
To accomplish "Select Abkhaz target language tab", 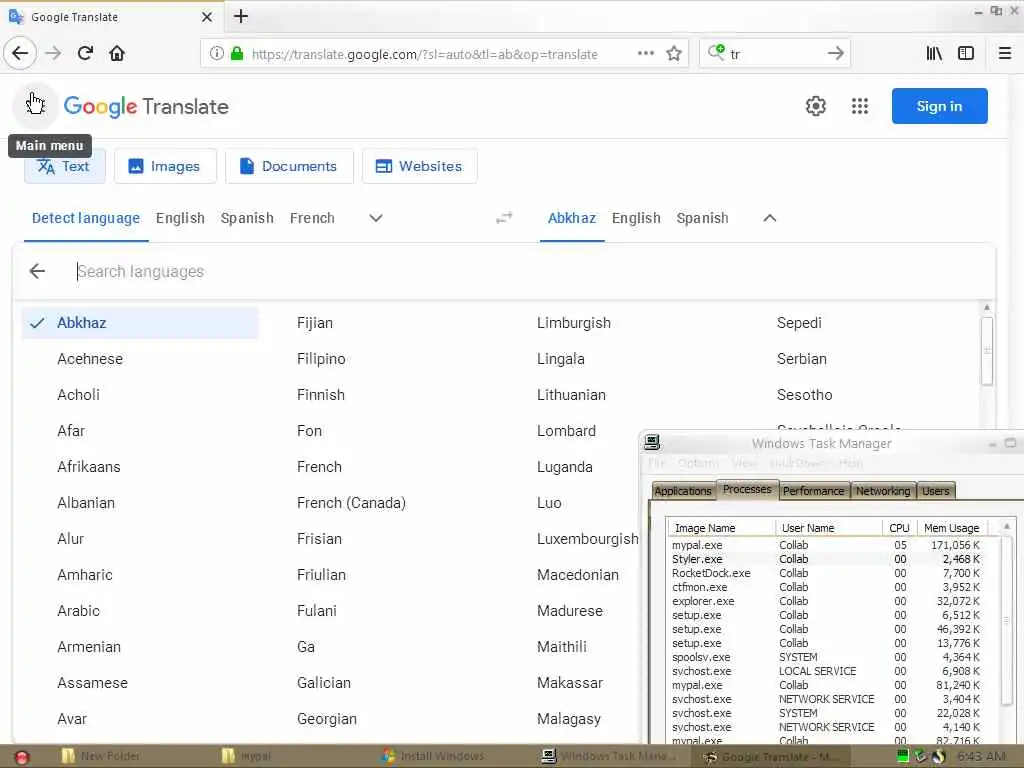I will (571, 218).
